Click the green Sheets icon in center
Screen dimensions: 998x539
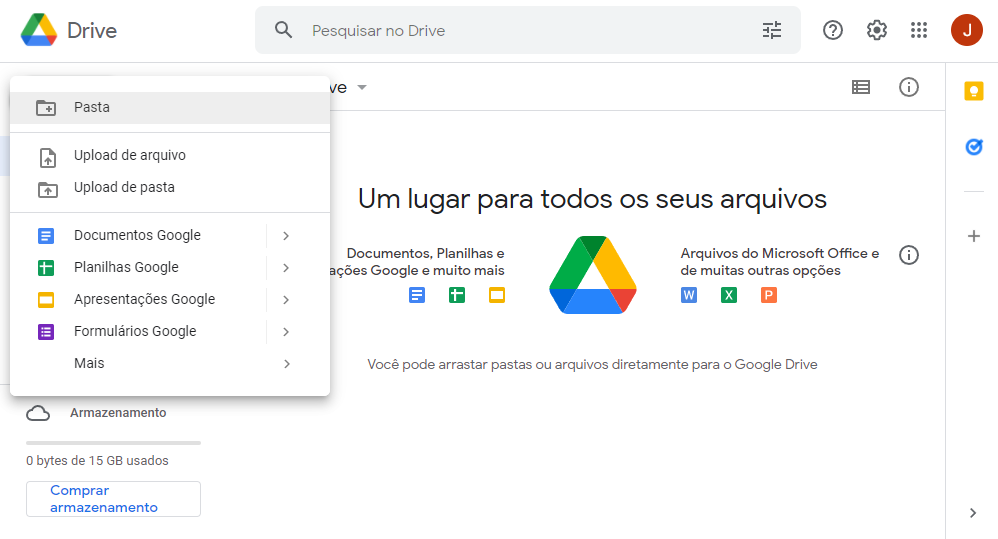(457, 295)
